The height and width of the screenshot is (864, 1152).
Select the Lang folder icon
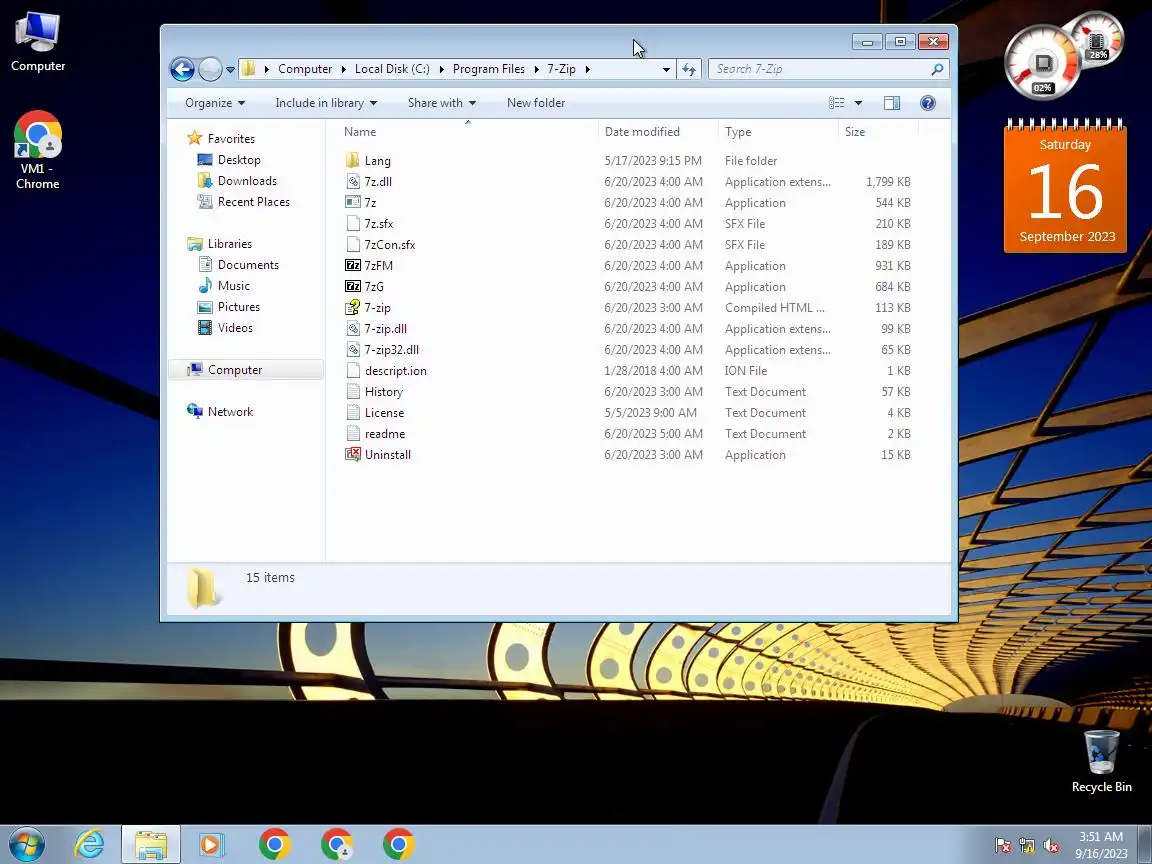pyautogui.click(x=353, y=160)
